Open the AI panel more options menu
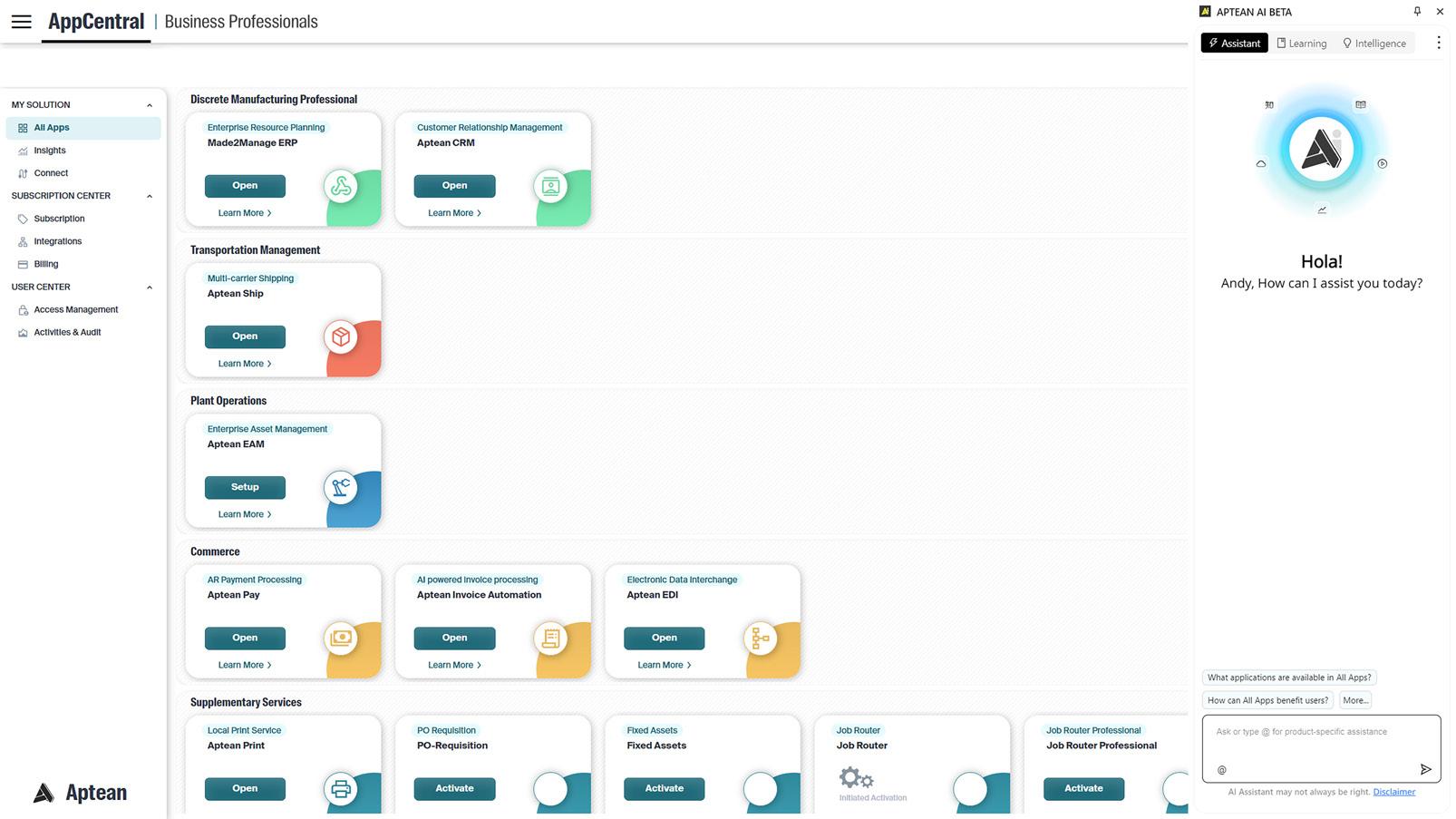 pyautogui.click(x=1438, y=43)
